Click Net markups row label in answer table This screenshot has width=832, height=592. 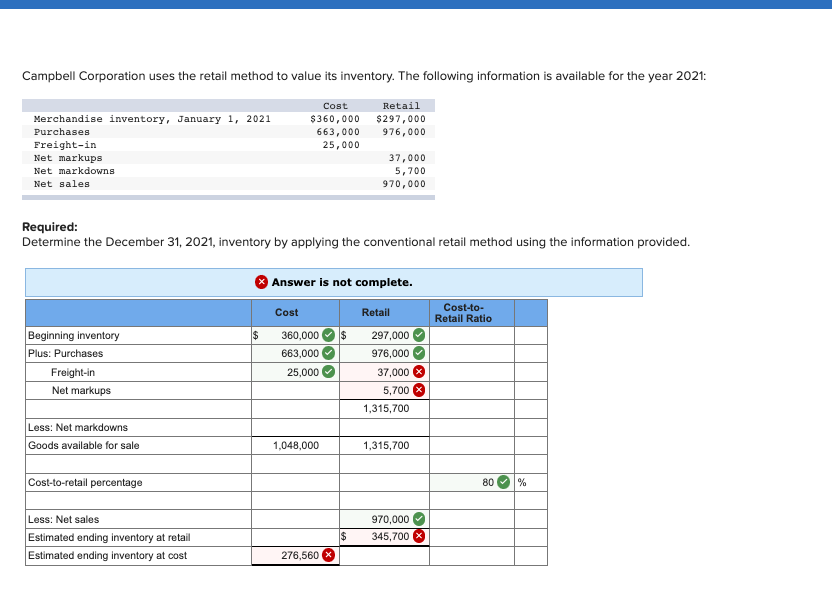[x=81, y=390]
